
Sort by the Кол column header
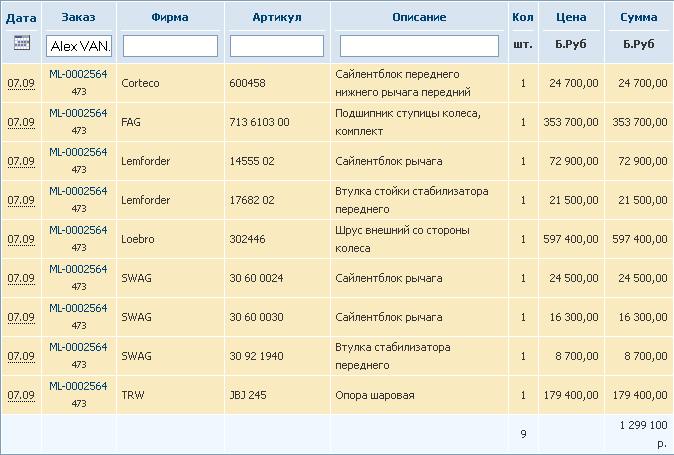pos(523,17)
